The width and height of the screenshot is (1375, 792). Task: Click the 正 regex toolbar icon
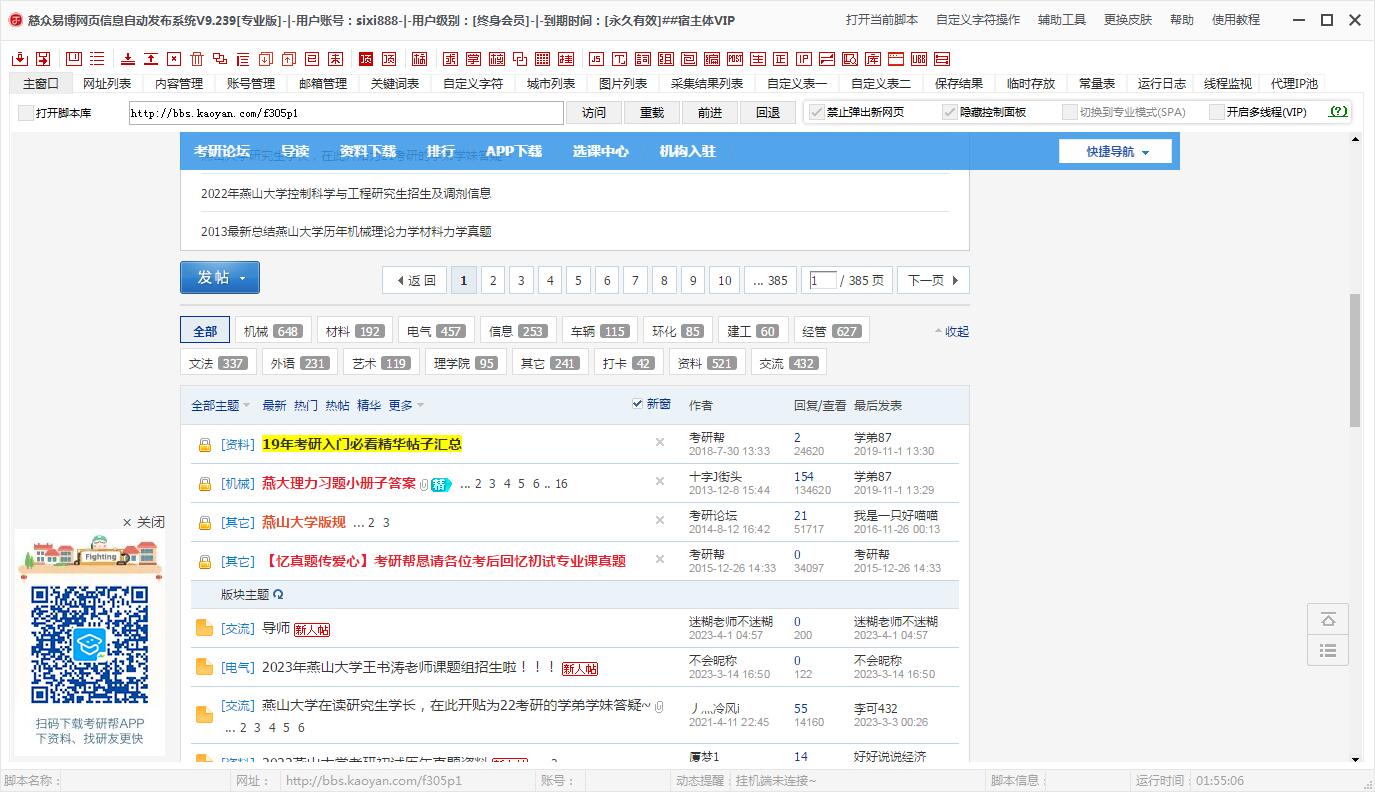[781, 59]
